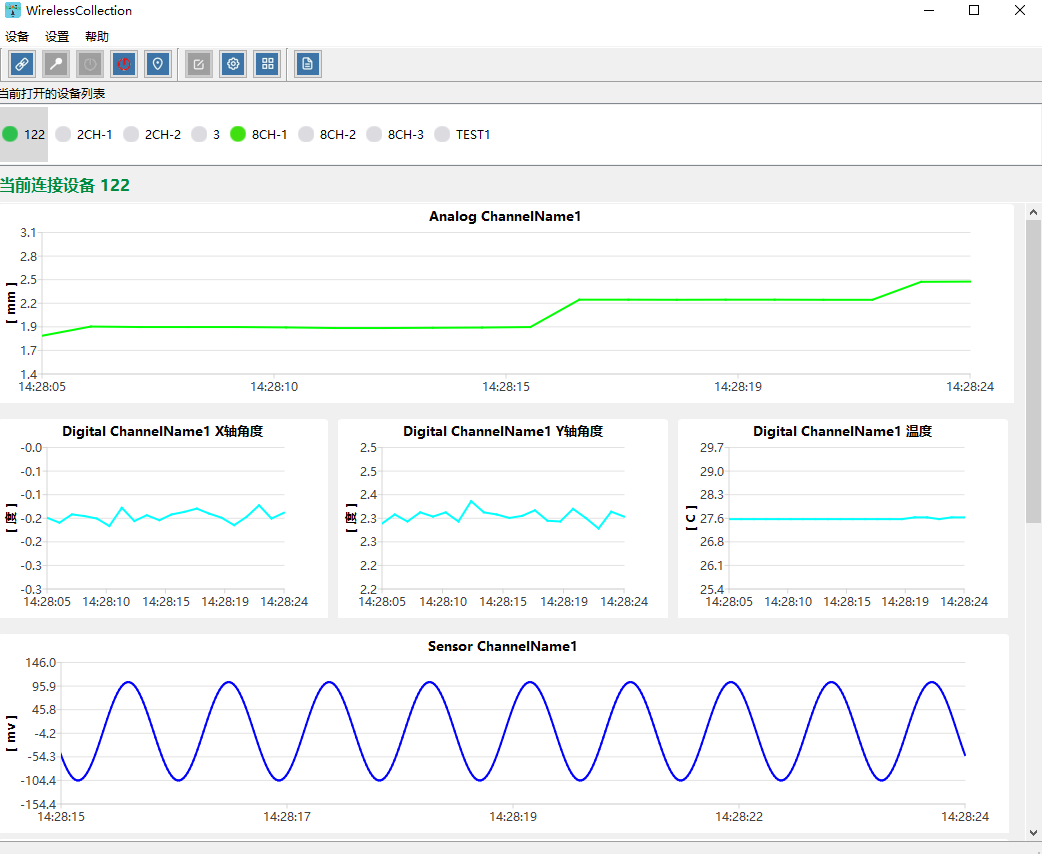Click the Sensor ChannelName1 chart title
The height and width of the screenshot is (854, 1042).
click(x=502, y=646)
